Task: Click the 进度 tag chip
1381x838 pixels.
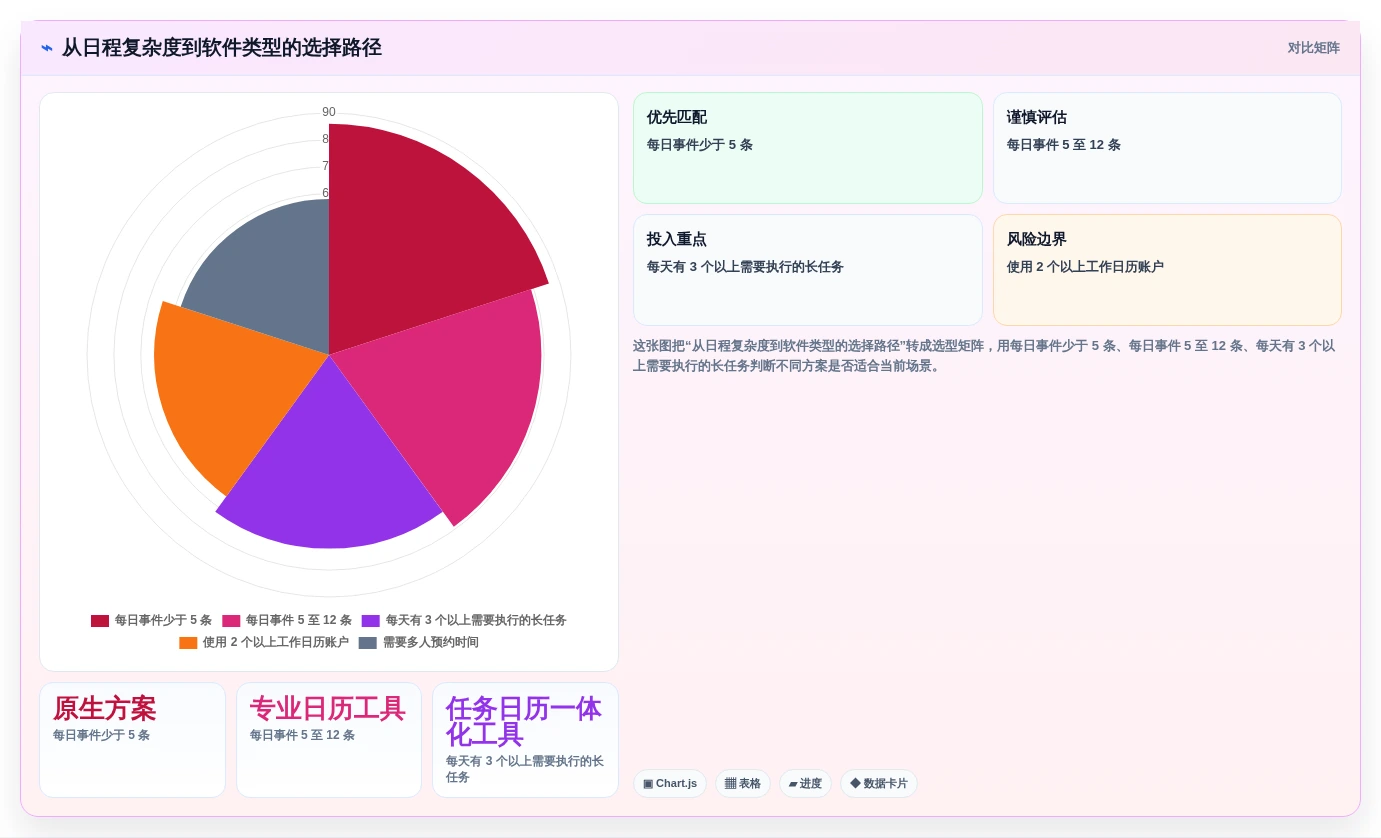Action: coord(805,784)
